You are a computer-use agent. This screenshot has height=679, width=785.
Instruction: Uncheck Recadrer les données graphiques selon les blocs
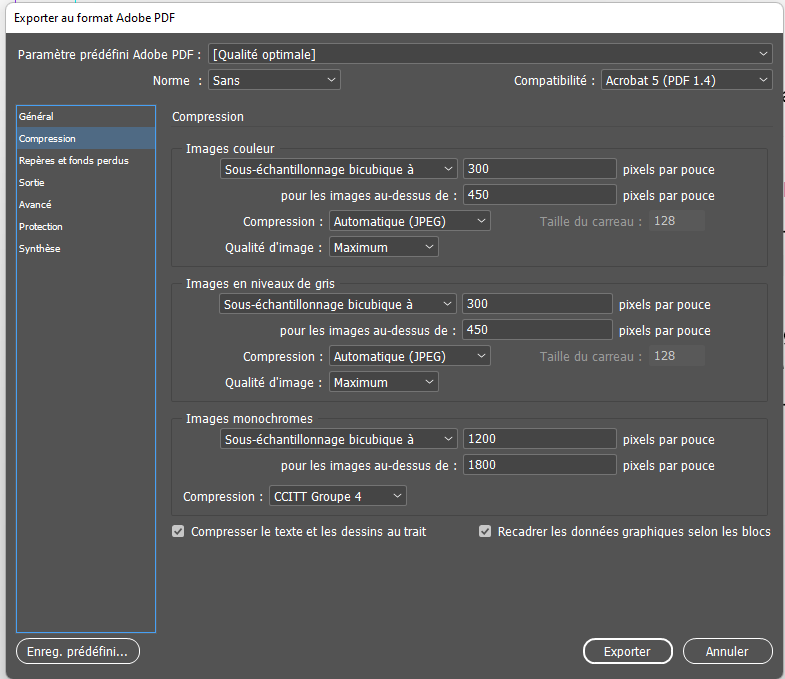coord(485,532)
